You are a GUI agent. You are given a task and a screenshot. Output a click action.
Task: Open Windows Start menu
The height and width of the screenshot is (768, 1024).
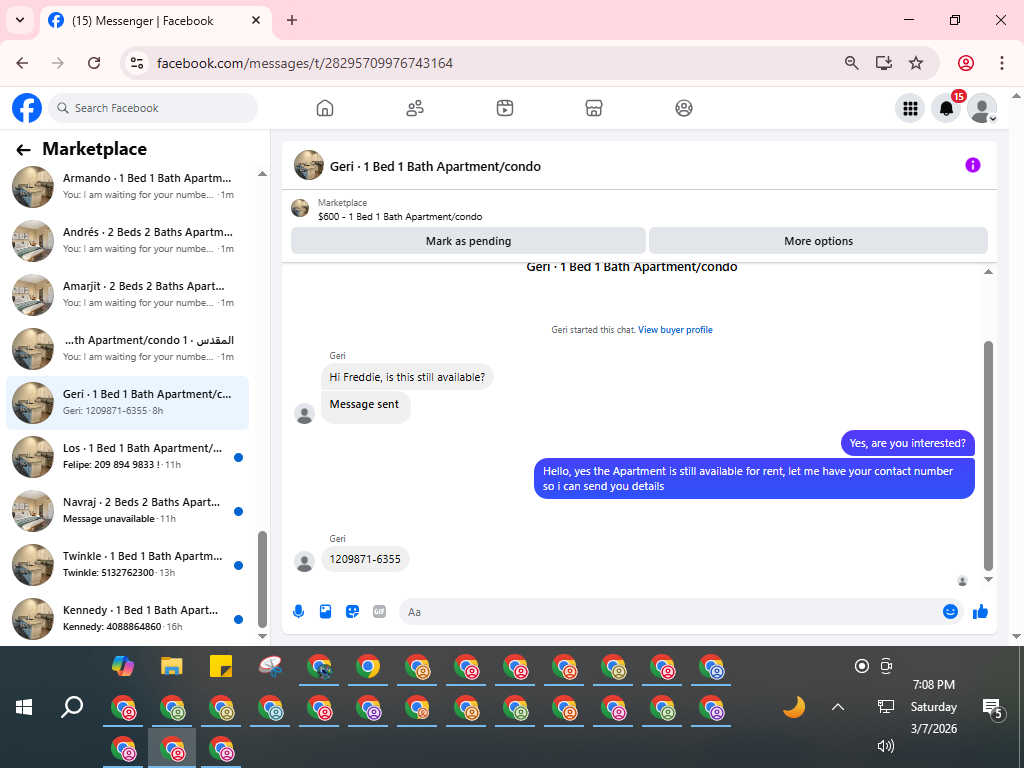click(24, 707)
